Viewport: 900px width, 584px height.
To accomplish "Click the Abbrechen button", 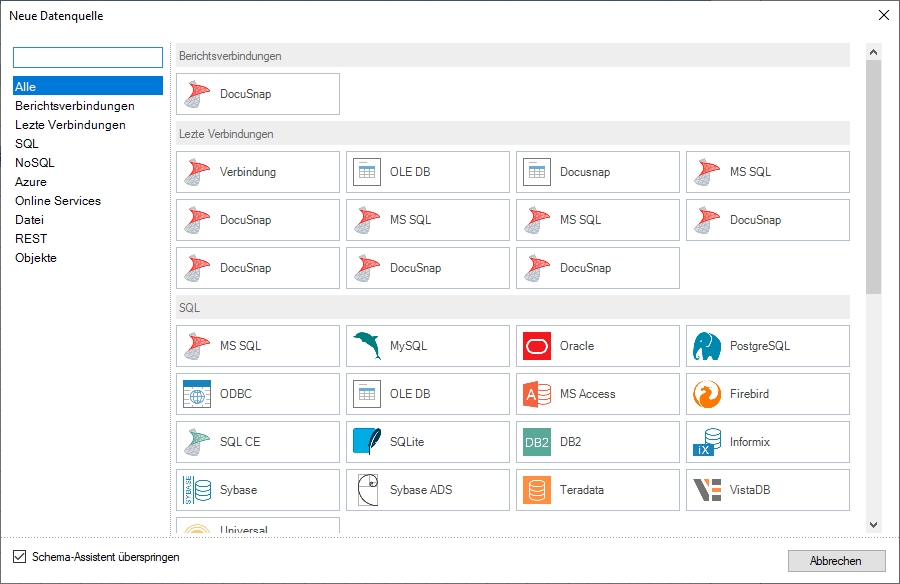I will click(836, 561).
